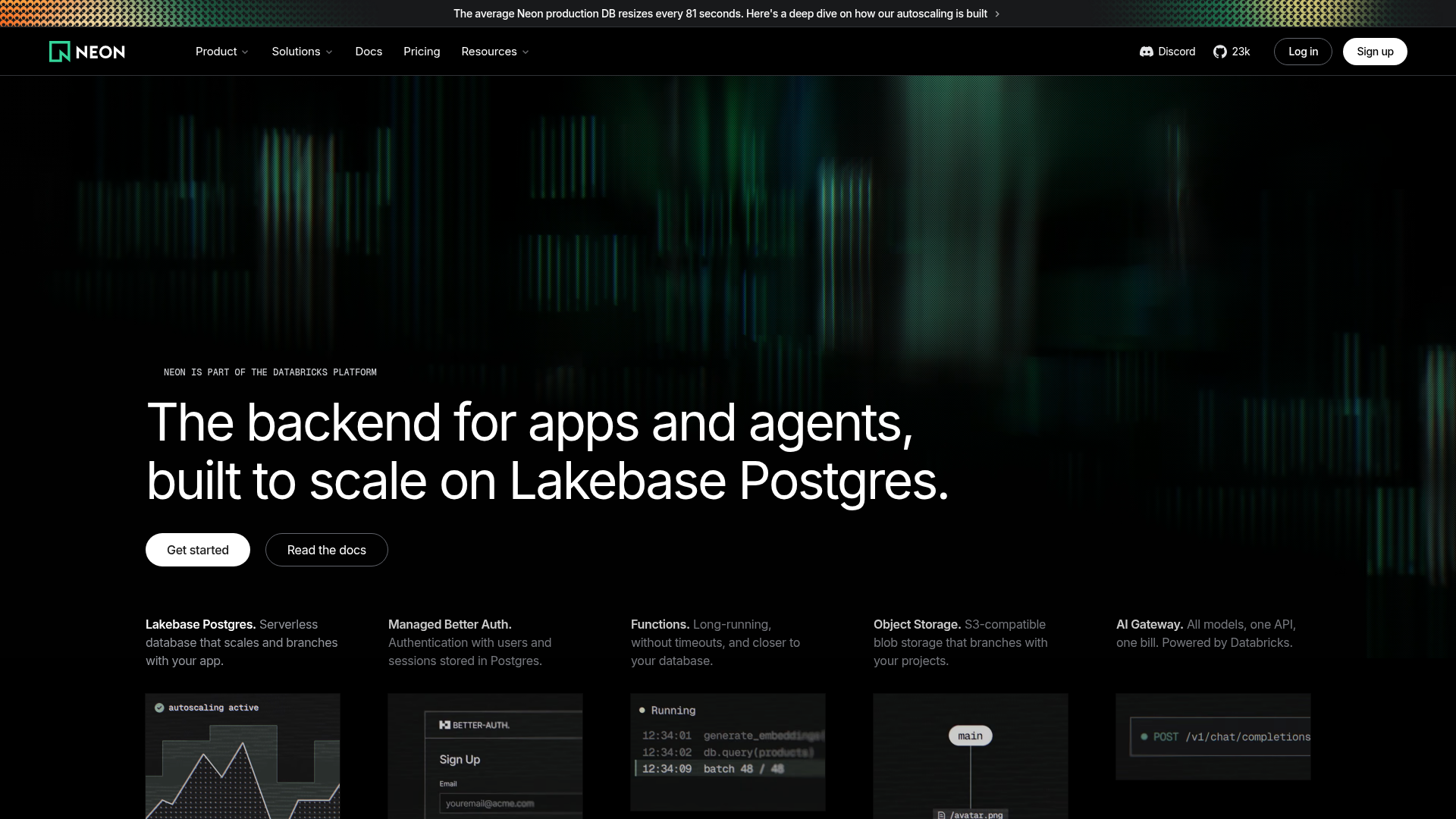Click the Lakebase Postgres heading text
This screenshot has width=1456, height=819.
tap(200, 624)
